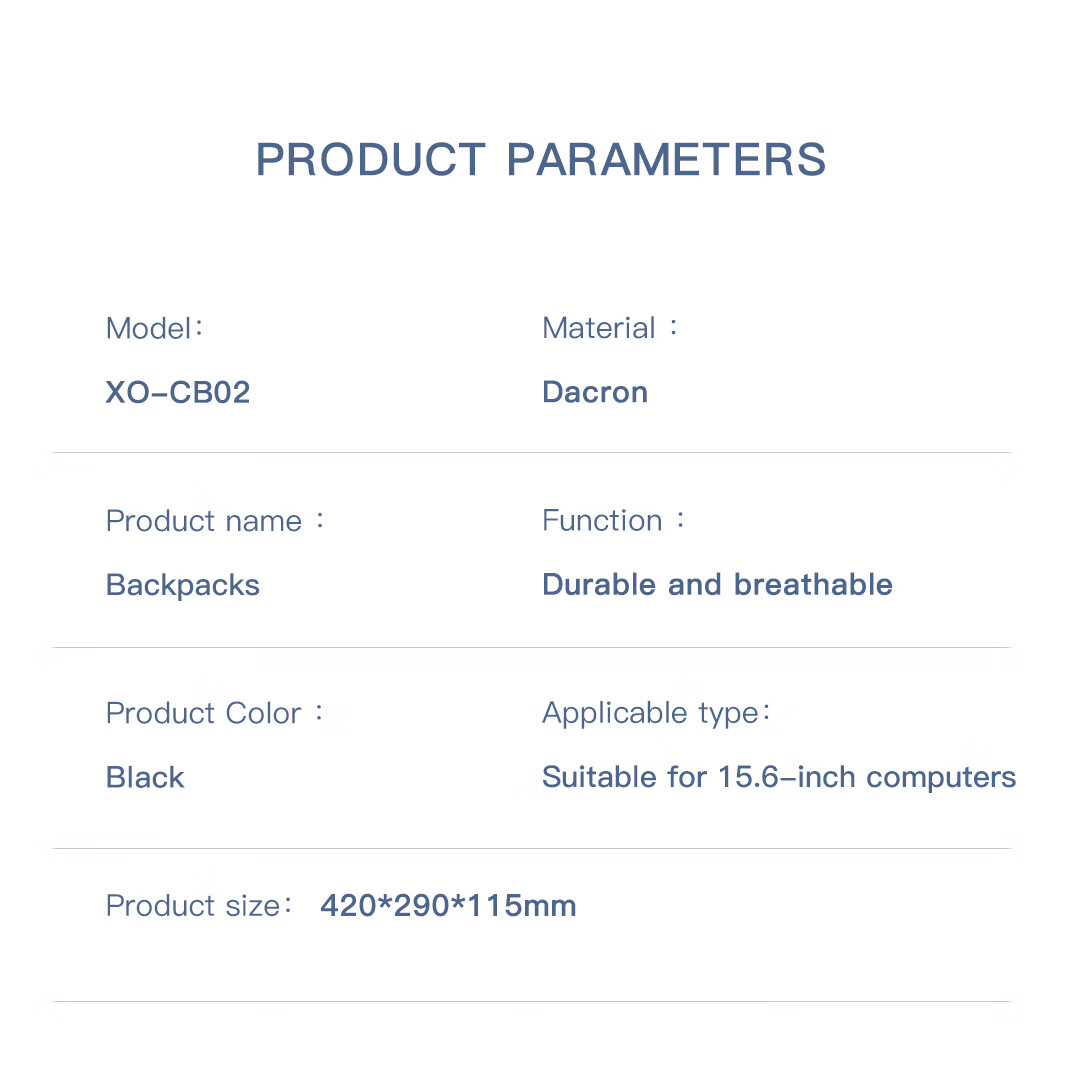Screen dimensions: 1080x1080
Task: Click the divider line below Product size row
Action: coord(531,1002)
